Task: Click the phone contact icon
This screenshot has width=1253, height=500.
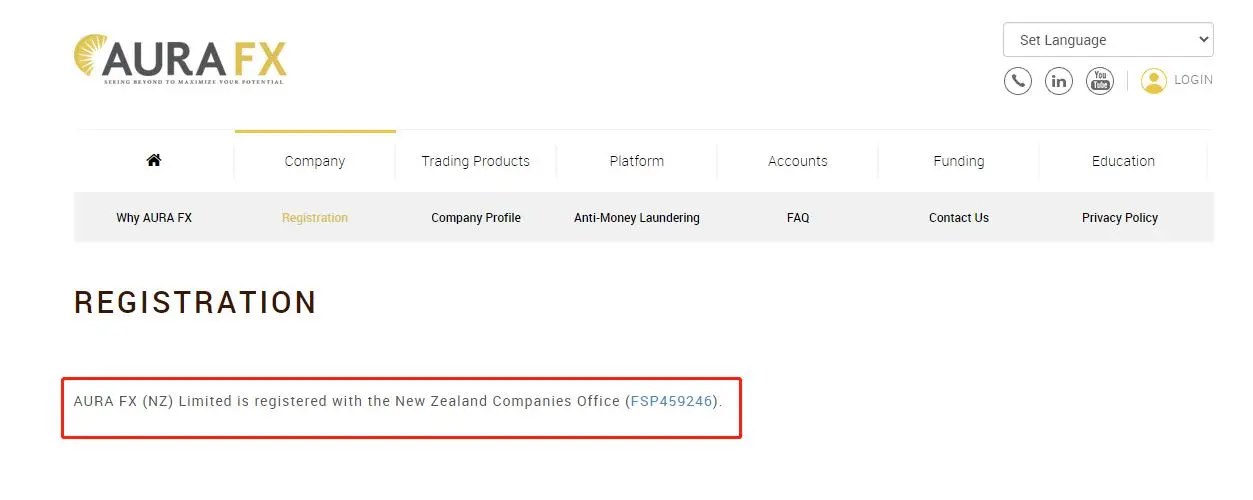Action: tap(1017, 81)
